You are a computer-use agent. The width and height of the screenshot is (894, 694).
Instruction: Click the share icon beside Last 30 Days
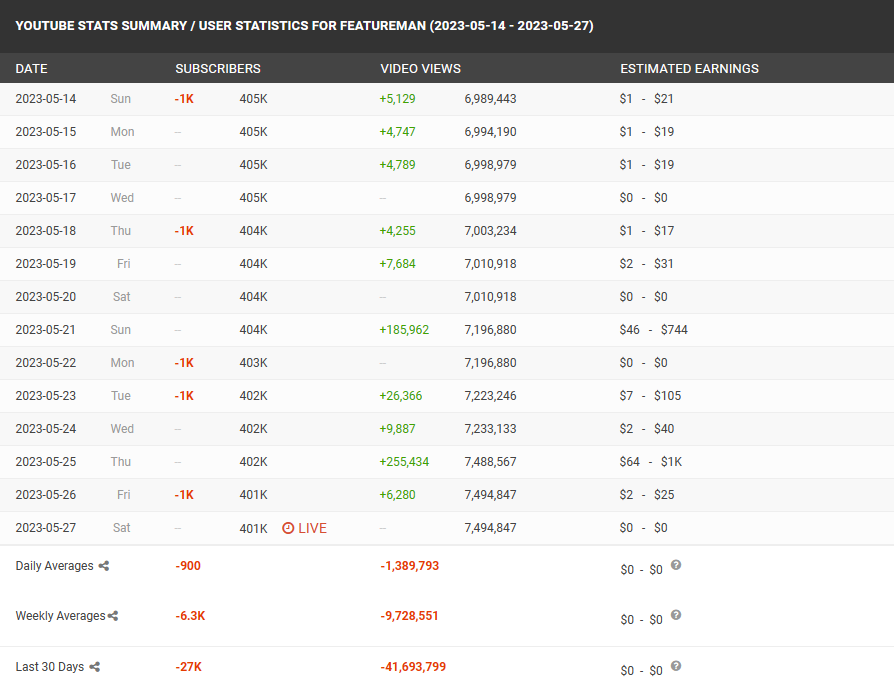(95, 667)
